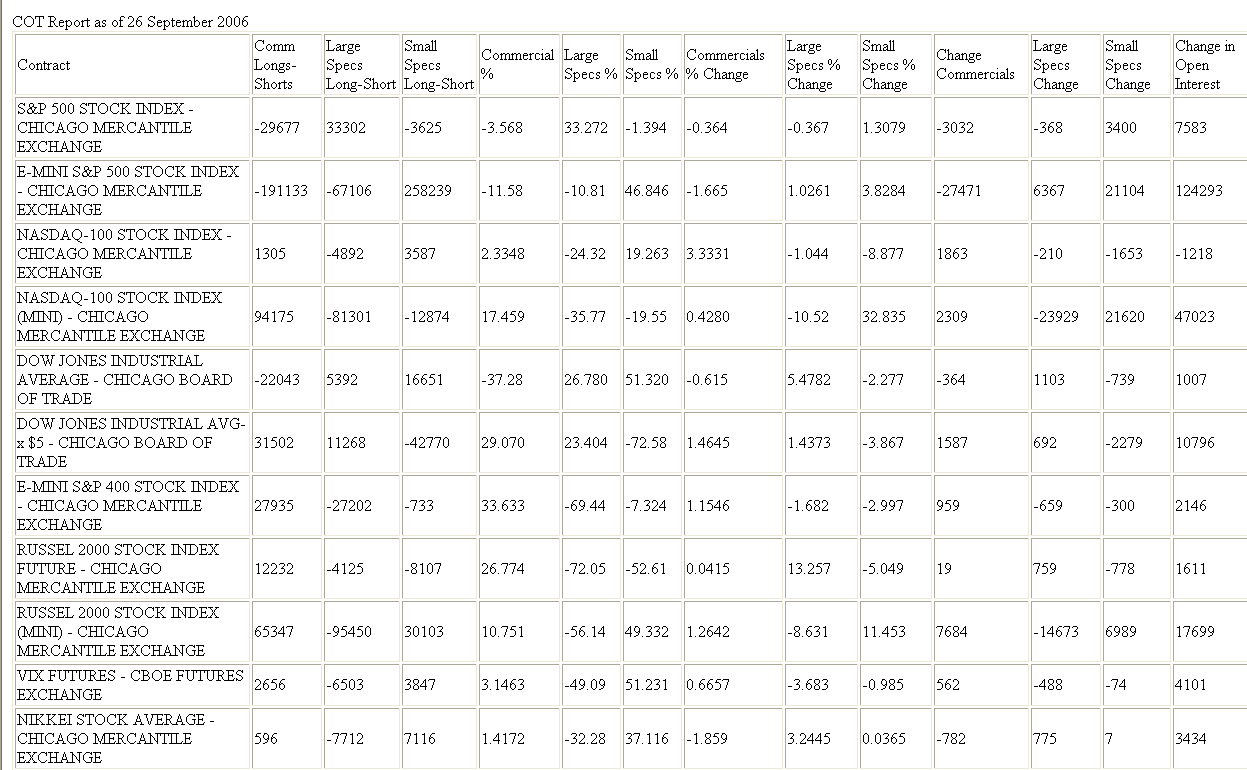Click the 'Small Specs %' column header

pos(652,65)
